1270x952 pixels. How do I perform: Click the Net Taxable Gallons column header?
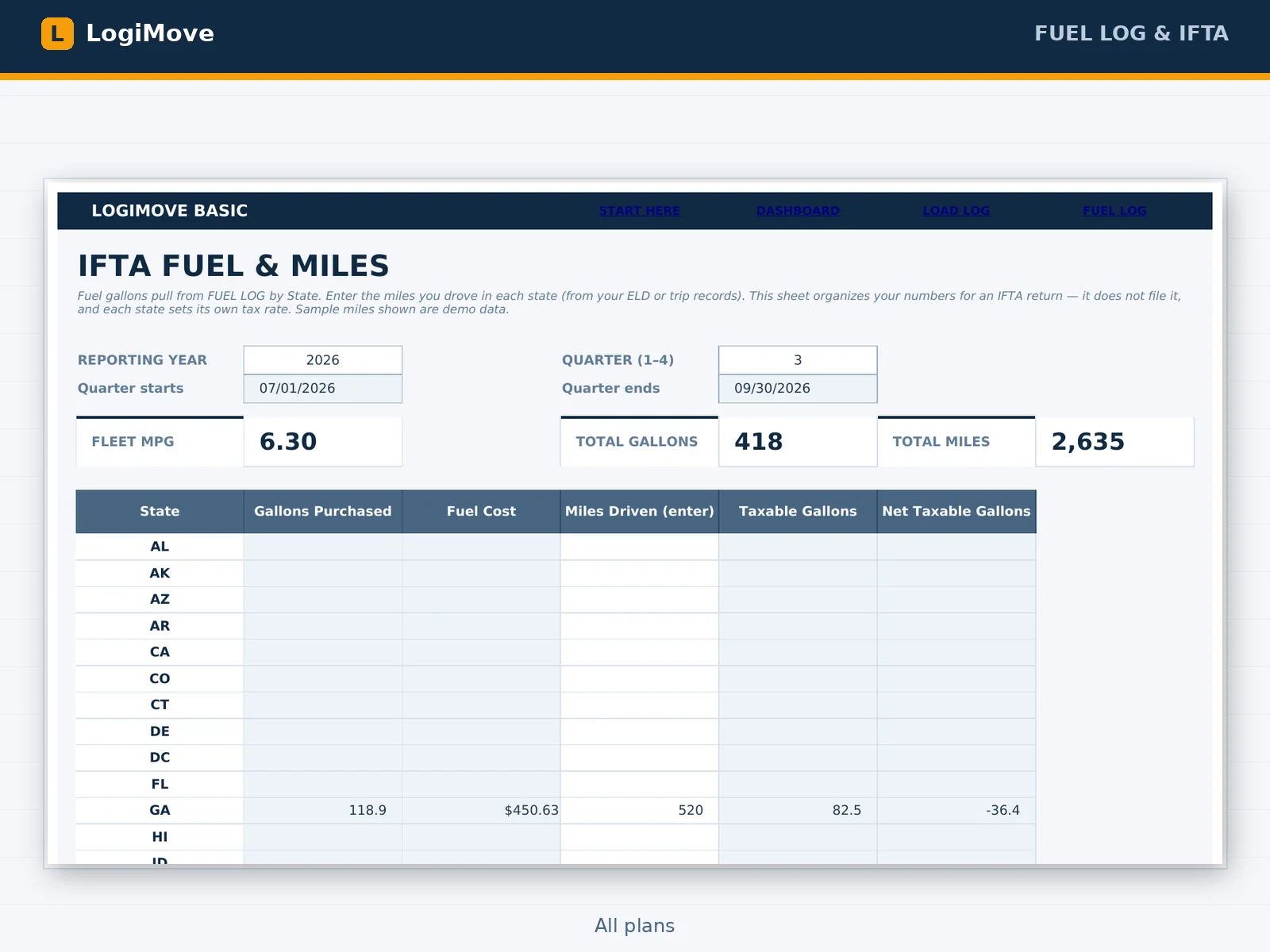point(956,512)
